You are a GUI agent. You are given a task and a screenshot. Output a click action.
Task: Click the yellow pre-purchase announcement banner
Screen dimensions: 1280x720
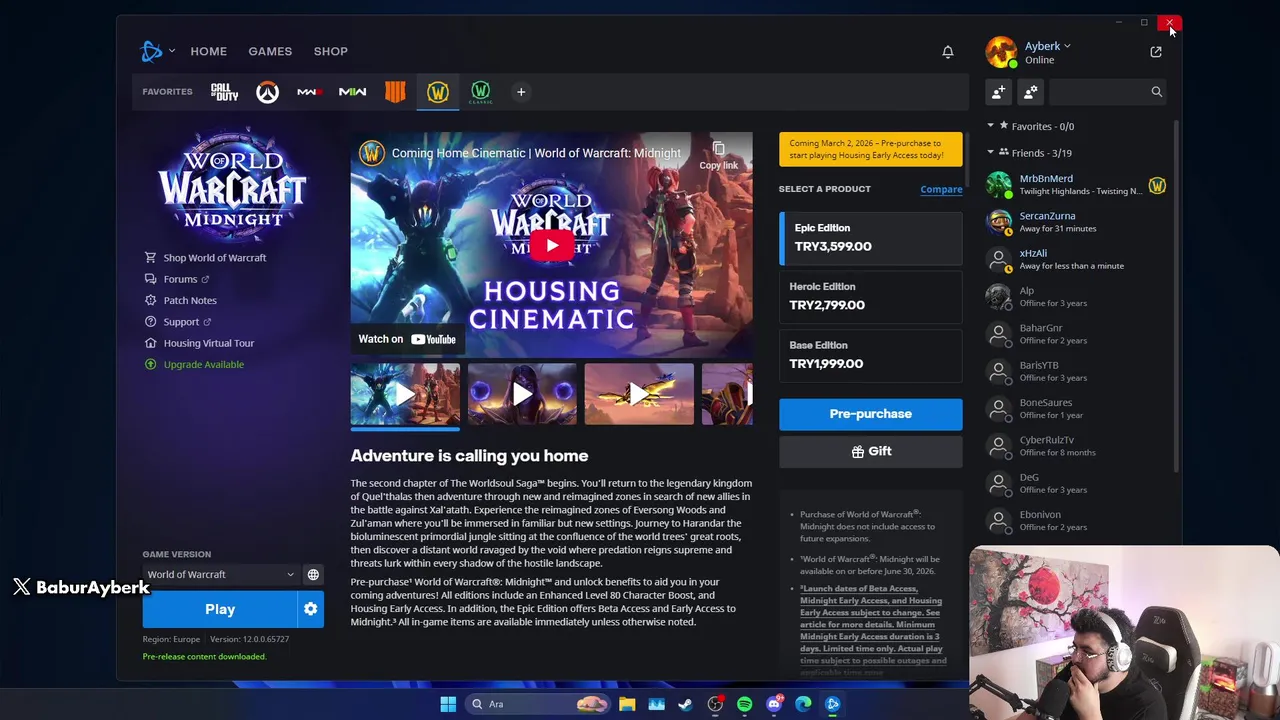tap(870, 149)
